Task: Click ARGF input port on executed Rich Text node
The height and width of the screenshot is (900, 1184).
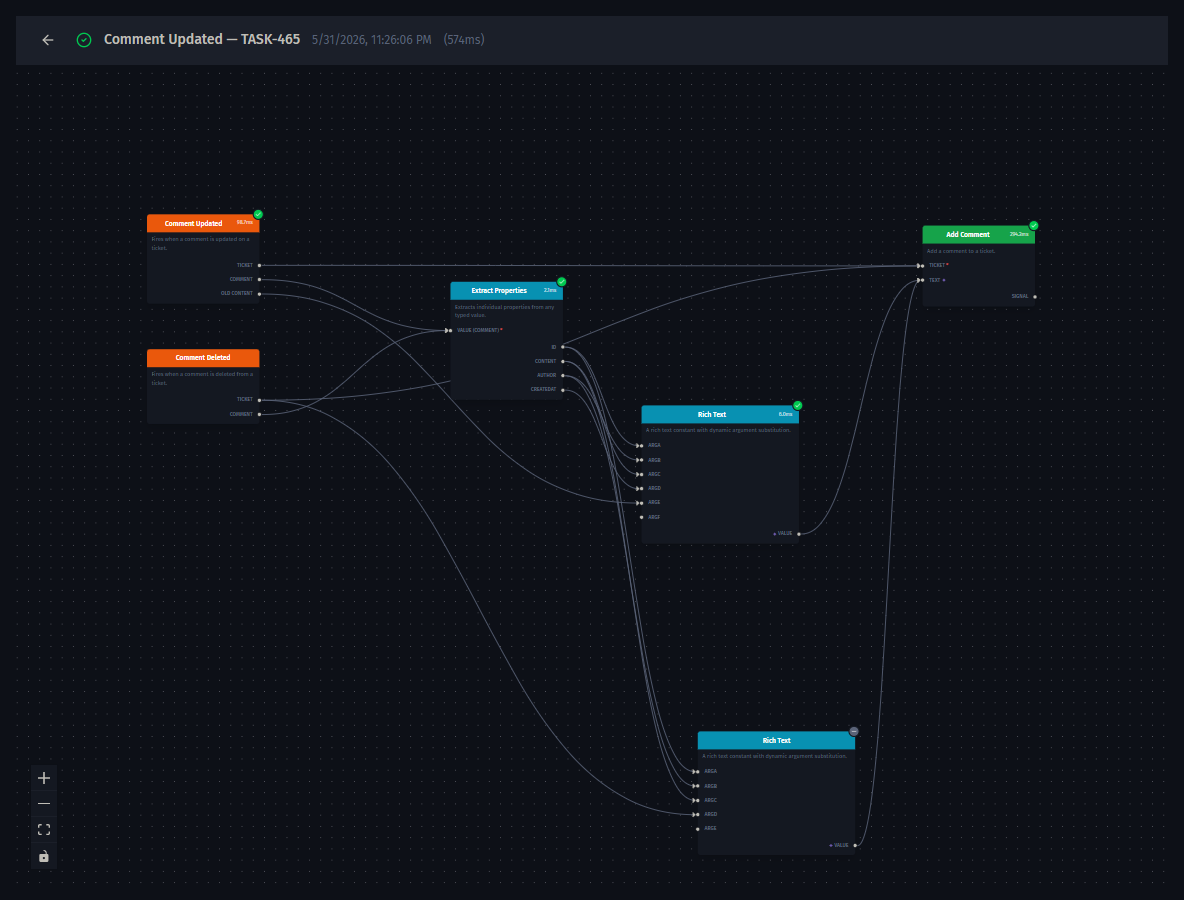Action: tap(642, 517)
